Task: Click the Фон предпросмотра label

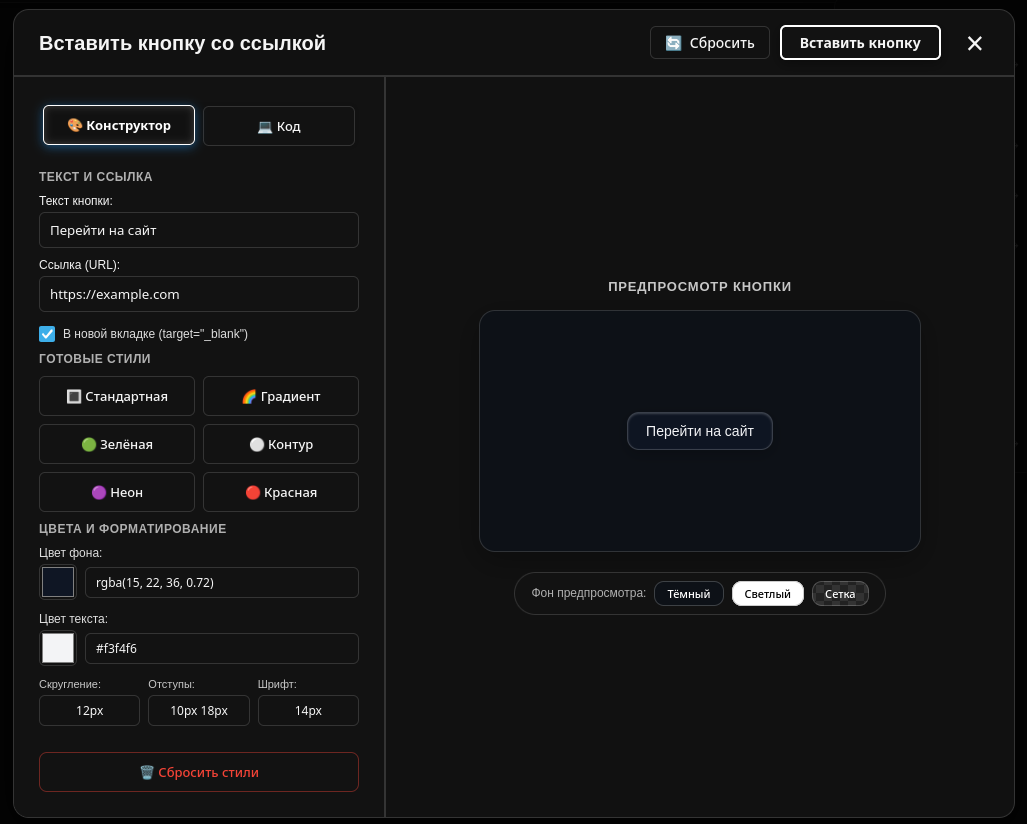Action: click(588, 593)
